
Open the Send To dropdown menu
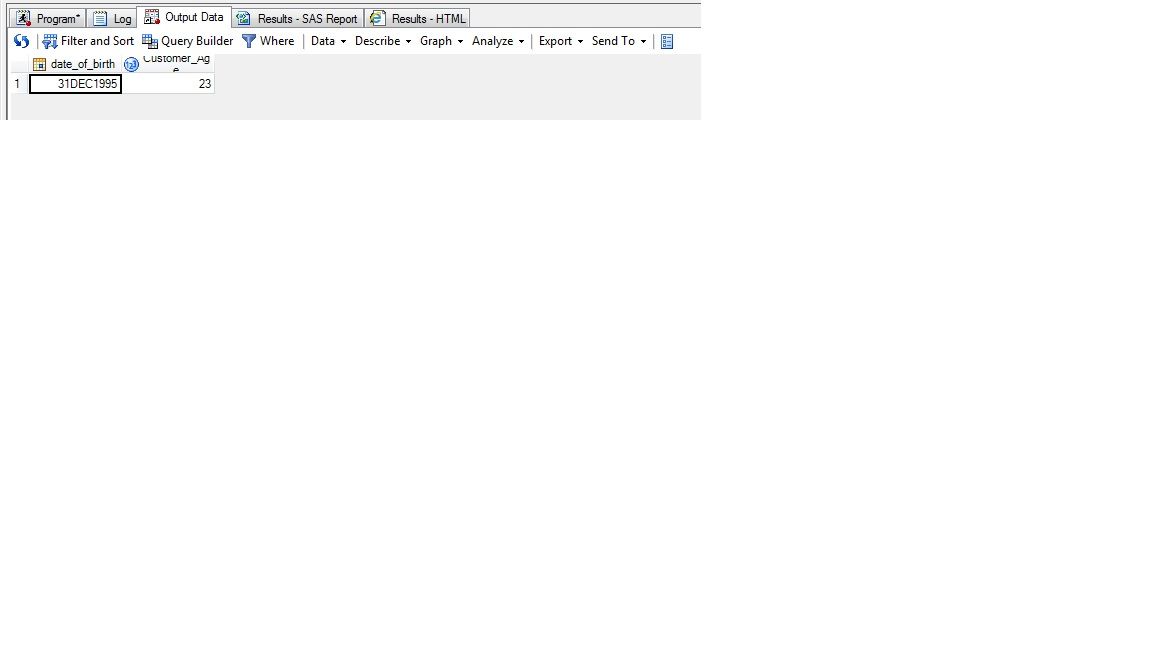point(615,41)
